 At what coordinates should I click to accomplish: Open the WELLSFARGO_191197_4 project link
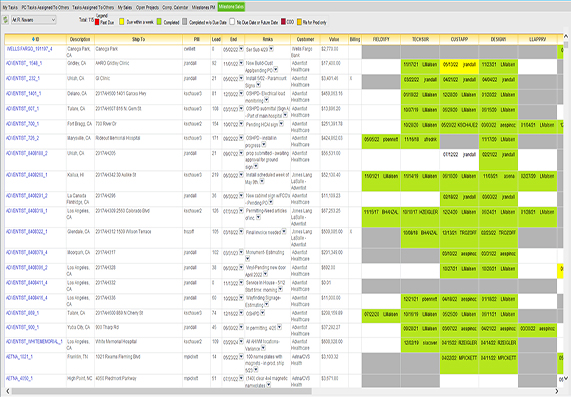point(29,49)
